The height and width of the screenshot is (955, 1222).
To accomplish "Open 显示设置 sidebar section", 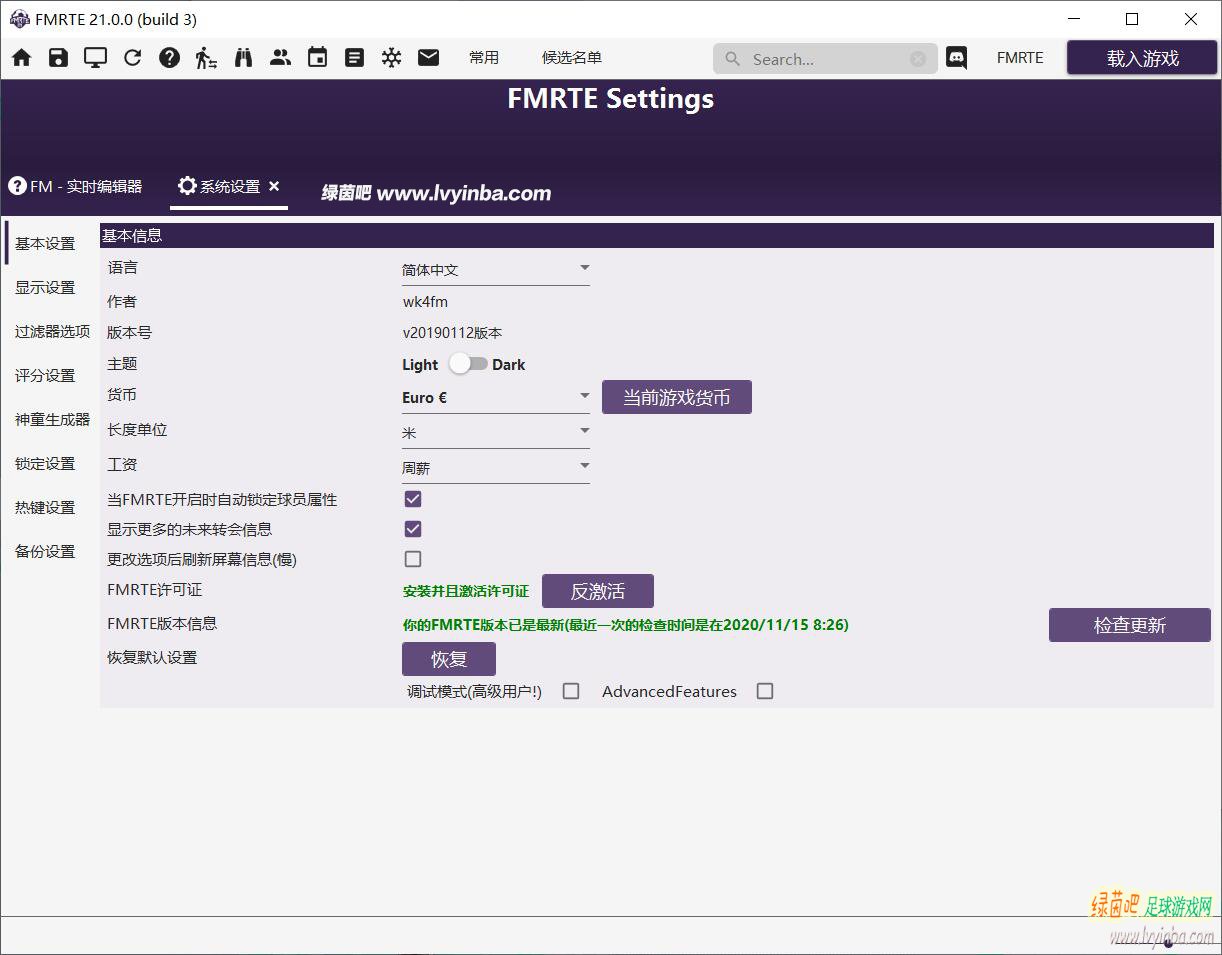I will (x=45, y=287).
